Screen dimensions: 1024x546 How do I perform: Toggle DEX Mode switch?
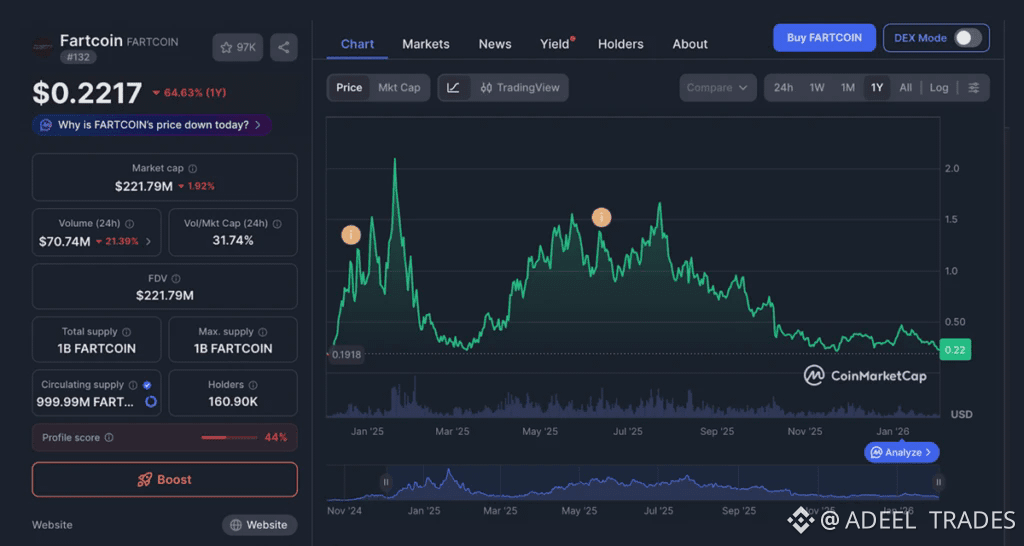(x=966, y=38)
